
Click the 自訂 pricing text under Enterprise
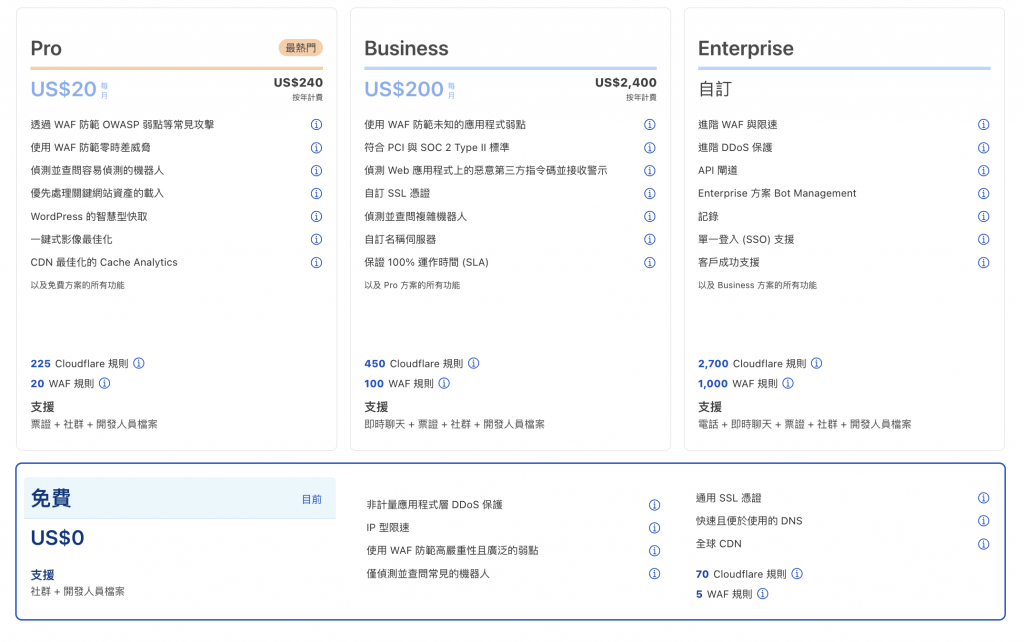pyautogui.click(x=715, y=89)
